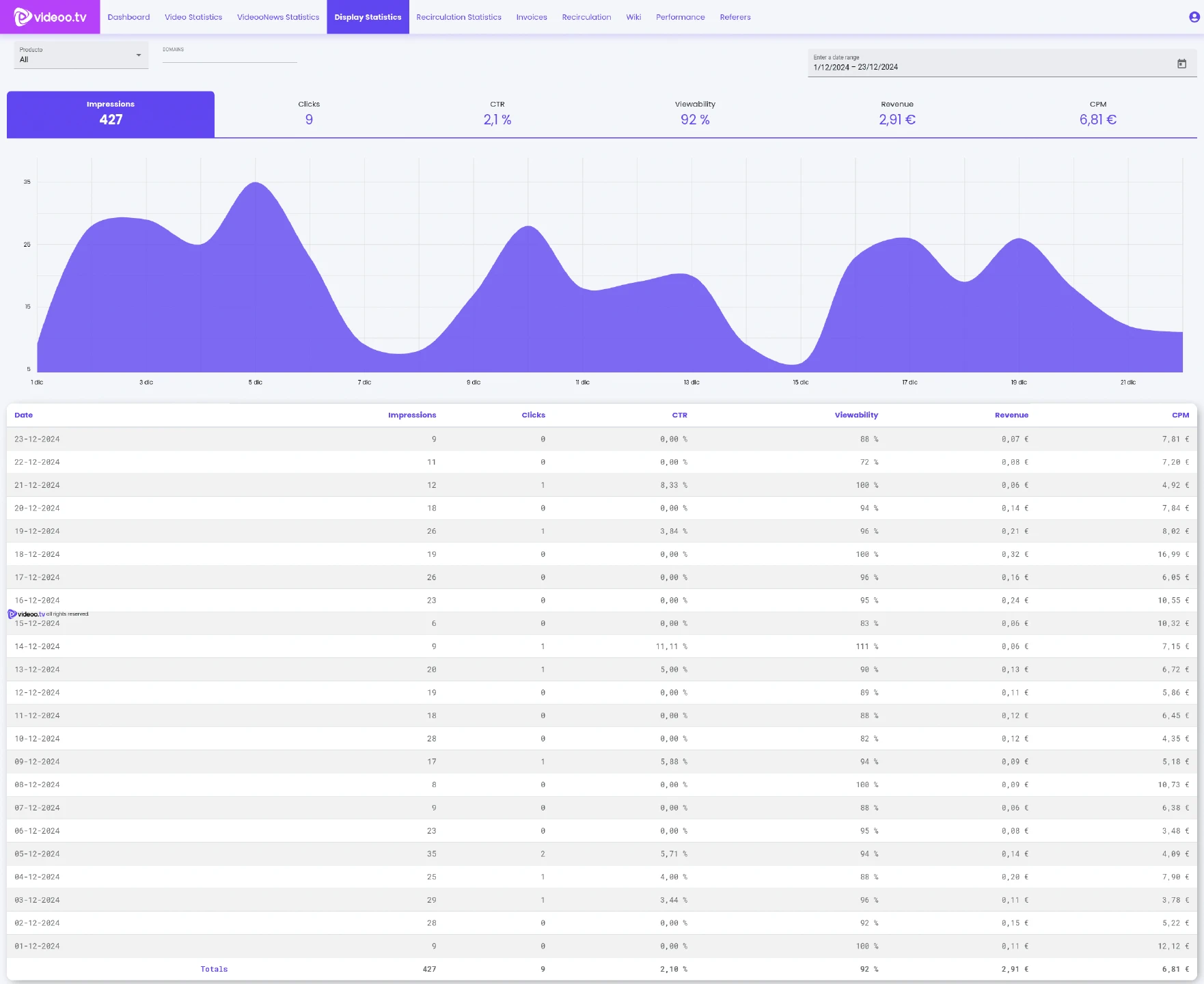Select the Revenue metric tab
The height and width of the screenshot is (984, 1204).
(897, 113)
